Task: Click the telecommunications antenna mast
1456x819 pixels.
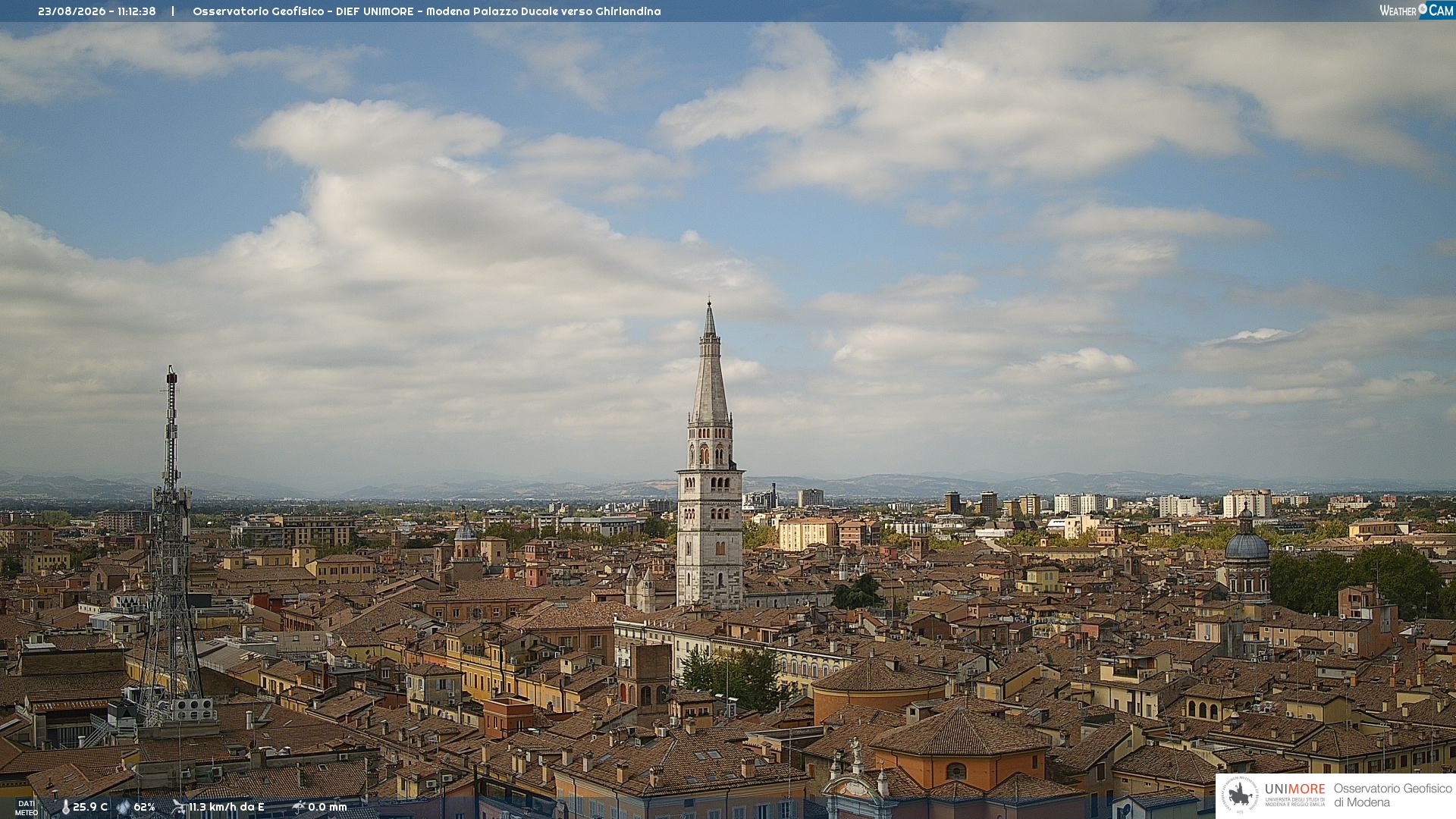Action: pyautogui.click(x=171, y=546)
